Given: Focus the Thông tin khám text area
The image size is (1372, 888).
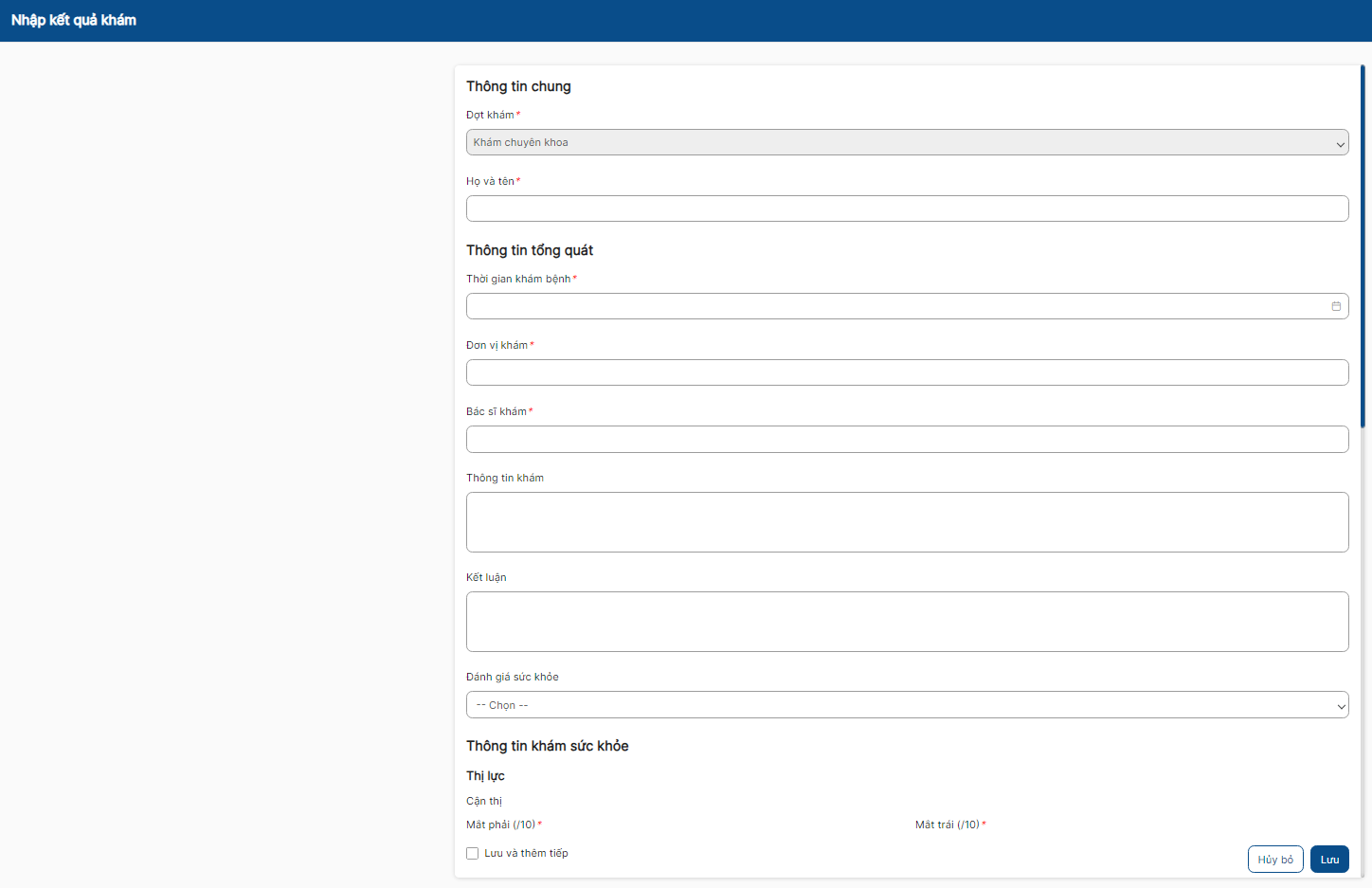Looking at the screenshot, I should pyautogui.click(x=907, y=522).
